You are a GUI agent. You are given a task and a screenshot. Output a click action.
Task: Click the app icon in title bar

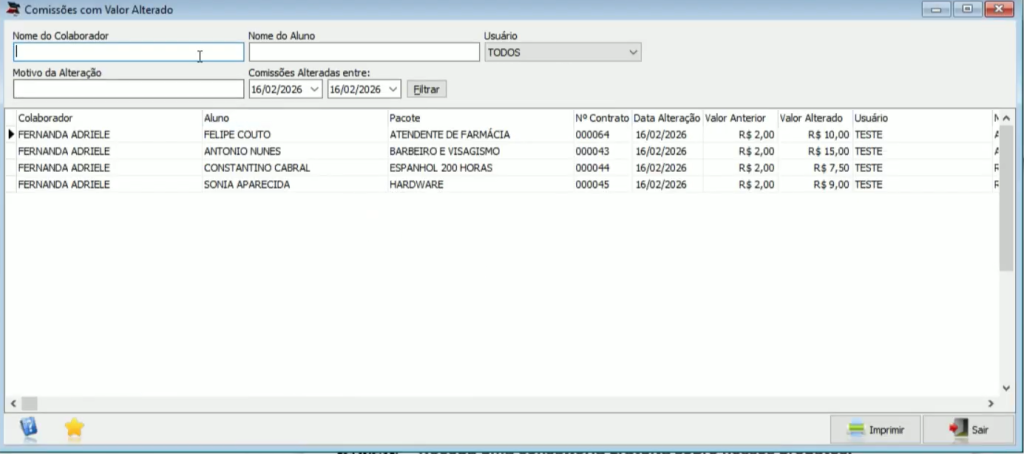(12, 10)
